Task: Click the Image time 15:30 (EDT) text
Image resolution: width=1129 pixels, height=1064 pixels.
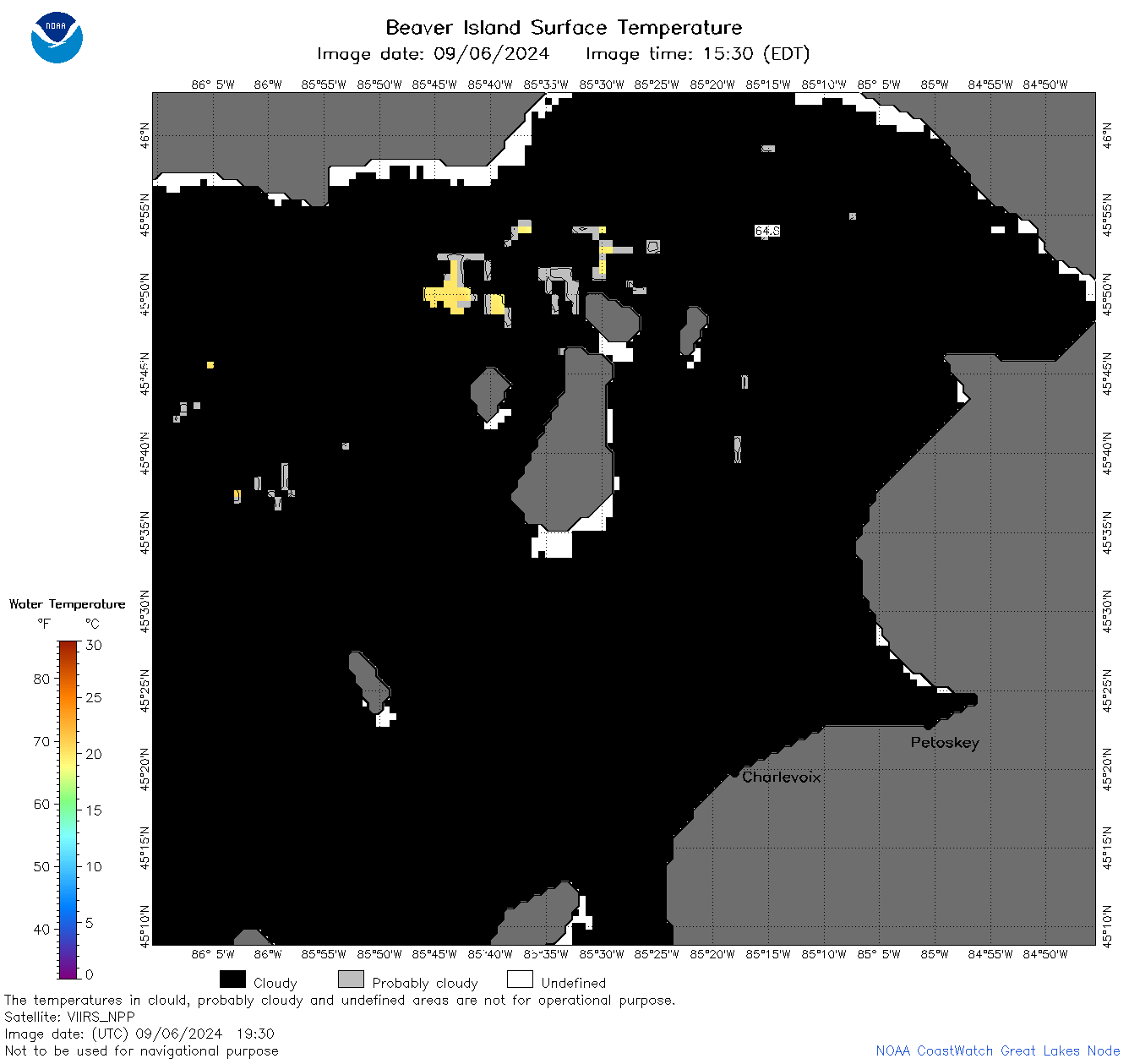Action: pyautogui.click(x=698, y=54)
